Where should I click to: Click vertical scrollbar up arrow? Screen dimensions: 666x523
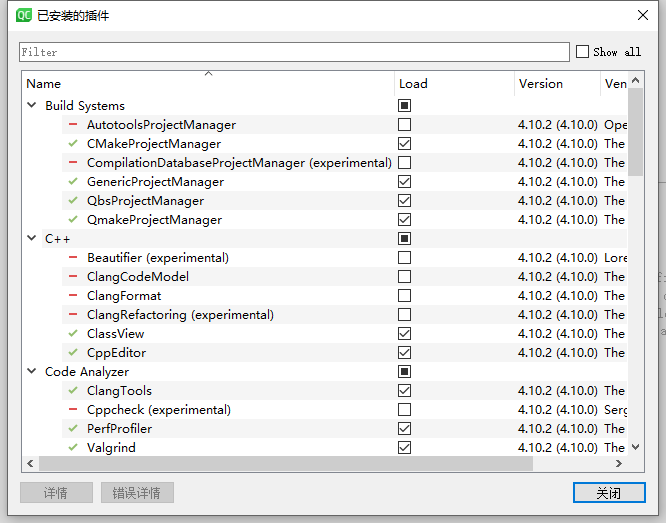pyautogui.click(x=635, y=80)
